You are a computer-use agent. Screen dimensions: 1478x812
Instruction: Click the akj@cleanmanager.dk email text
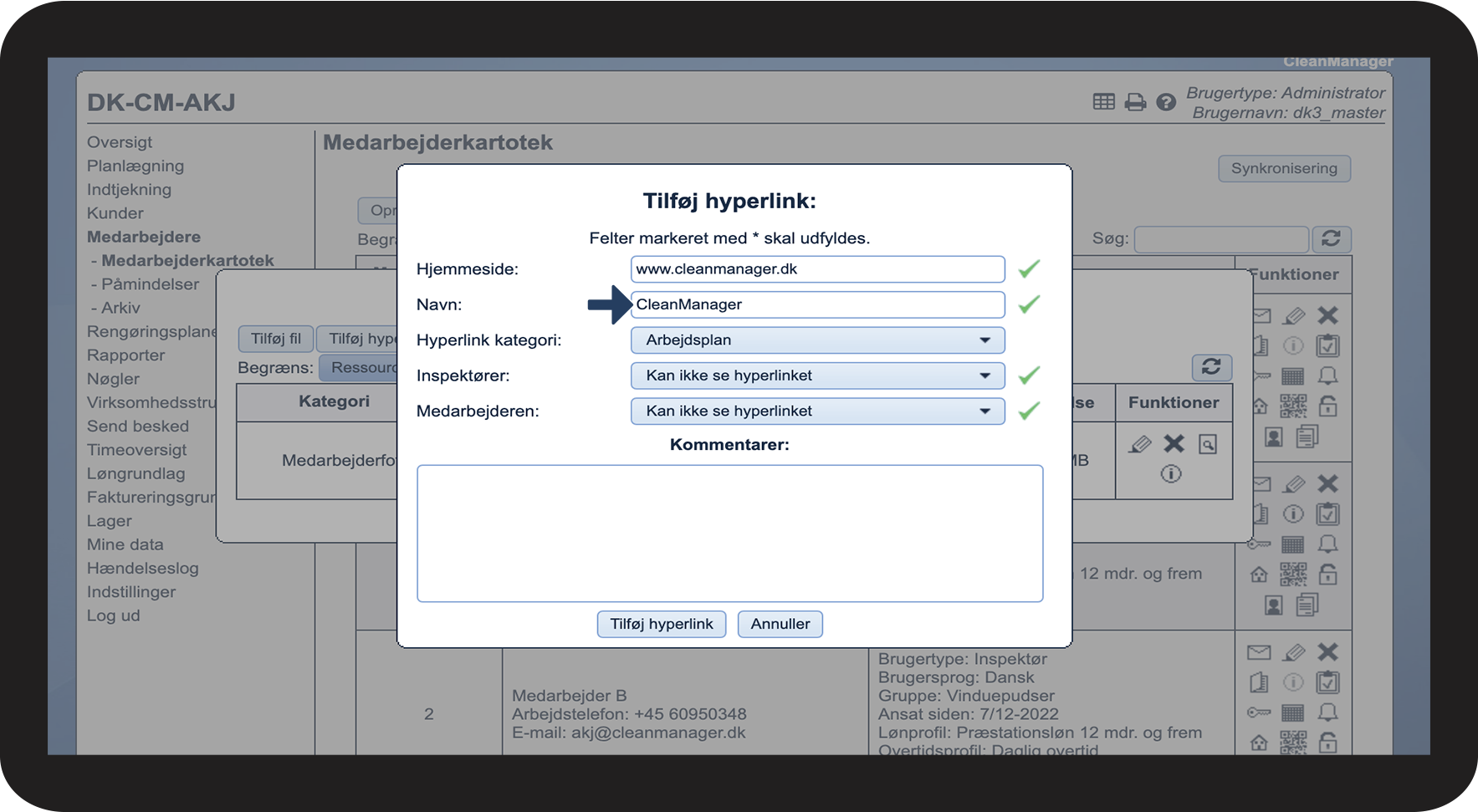coord(658,733)
